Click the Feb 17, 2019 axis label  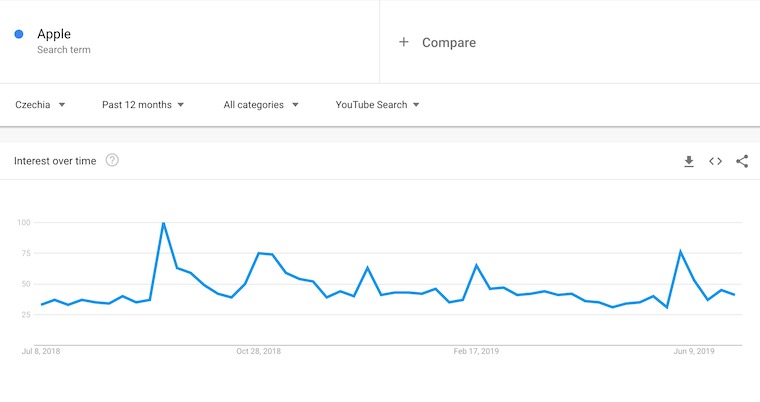tap(476, 351)
